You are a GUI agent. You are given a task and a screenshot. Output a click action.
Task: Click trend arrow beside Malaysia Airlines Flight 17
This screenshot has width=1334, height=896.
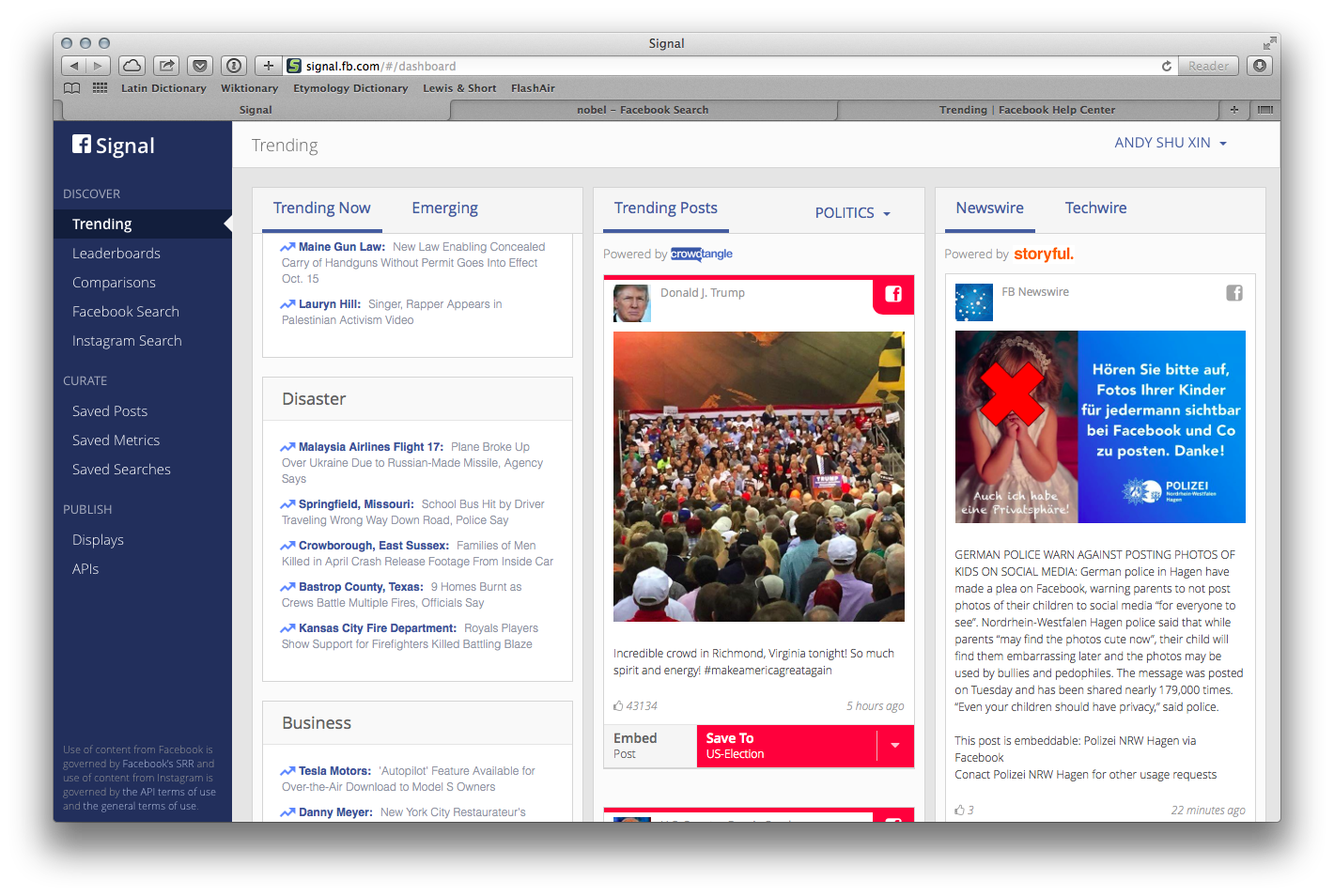[x=287, y=447]
